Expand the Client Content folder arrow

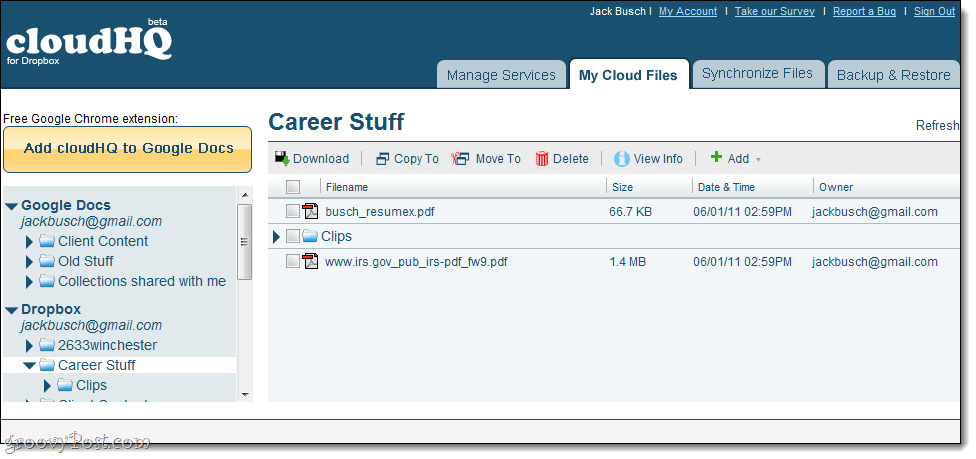click(29, 241)
